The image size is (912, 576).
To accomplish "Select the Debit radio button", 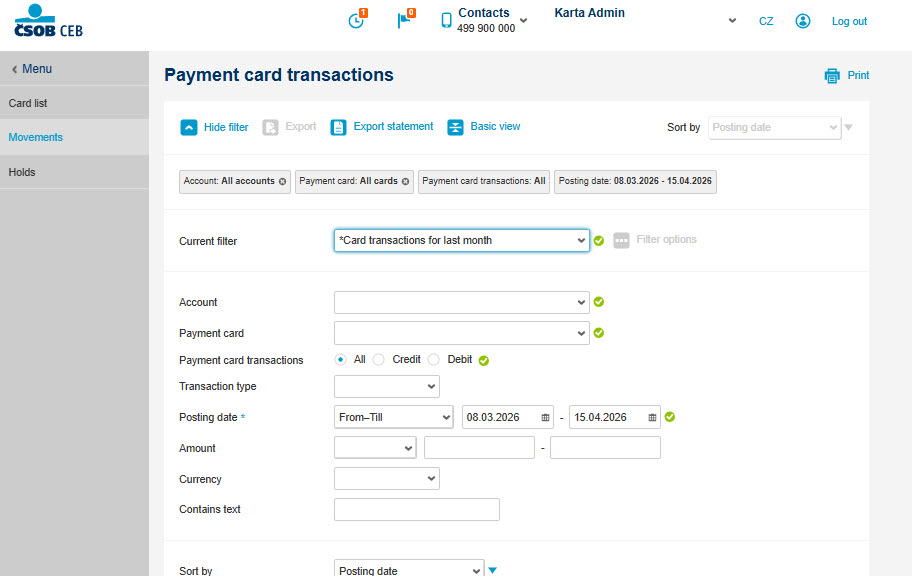I will coord(433,360).
